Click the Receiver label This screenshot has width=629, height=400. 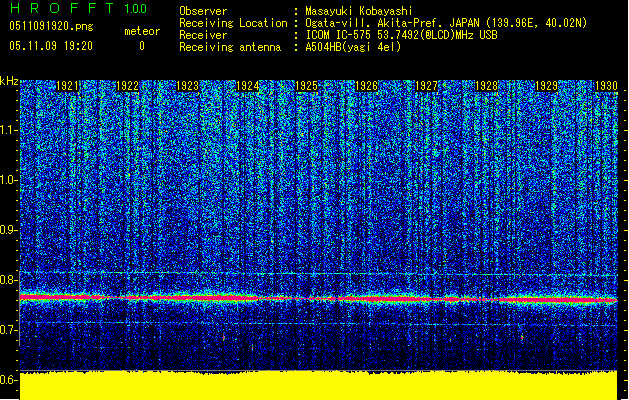(203, 35)
